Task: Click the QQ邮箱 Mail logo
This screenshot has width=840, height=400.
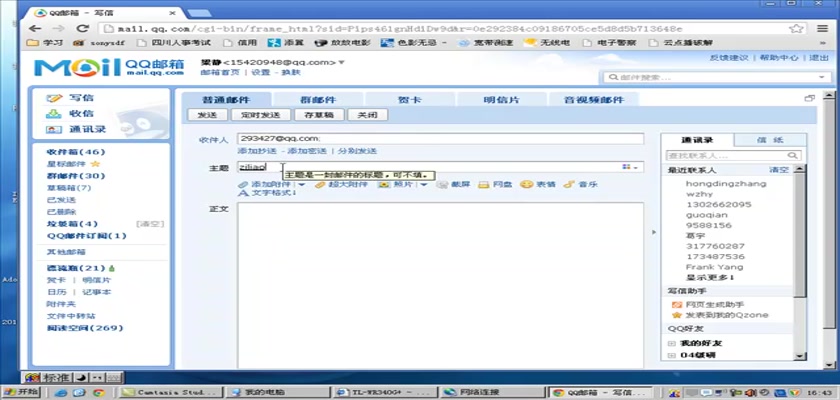Action: (x=109, y=68)
